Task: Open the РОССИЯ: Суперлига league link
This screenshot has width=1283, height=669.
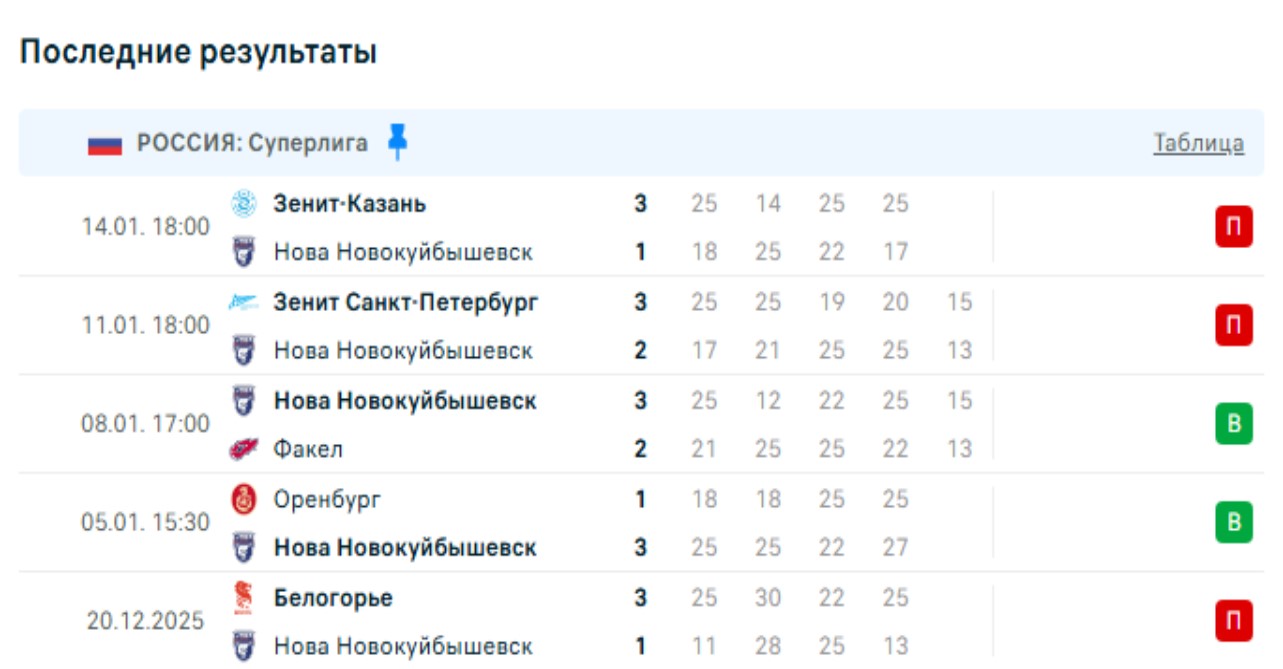Action: coord(252,143)
